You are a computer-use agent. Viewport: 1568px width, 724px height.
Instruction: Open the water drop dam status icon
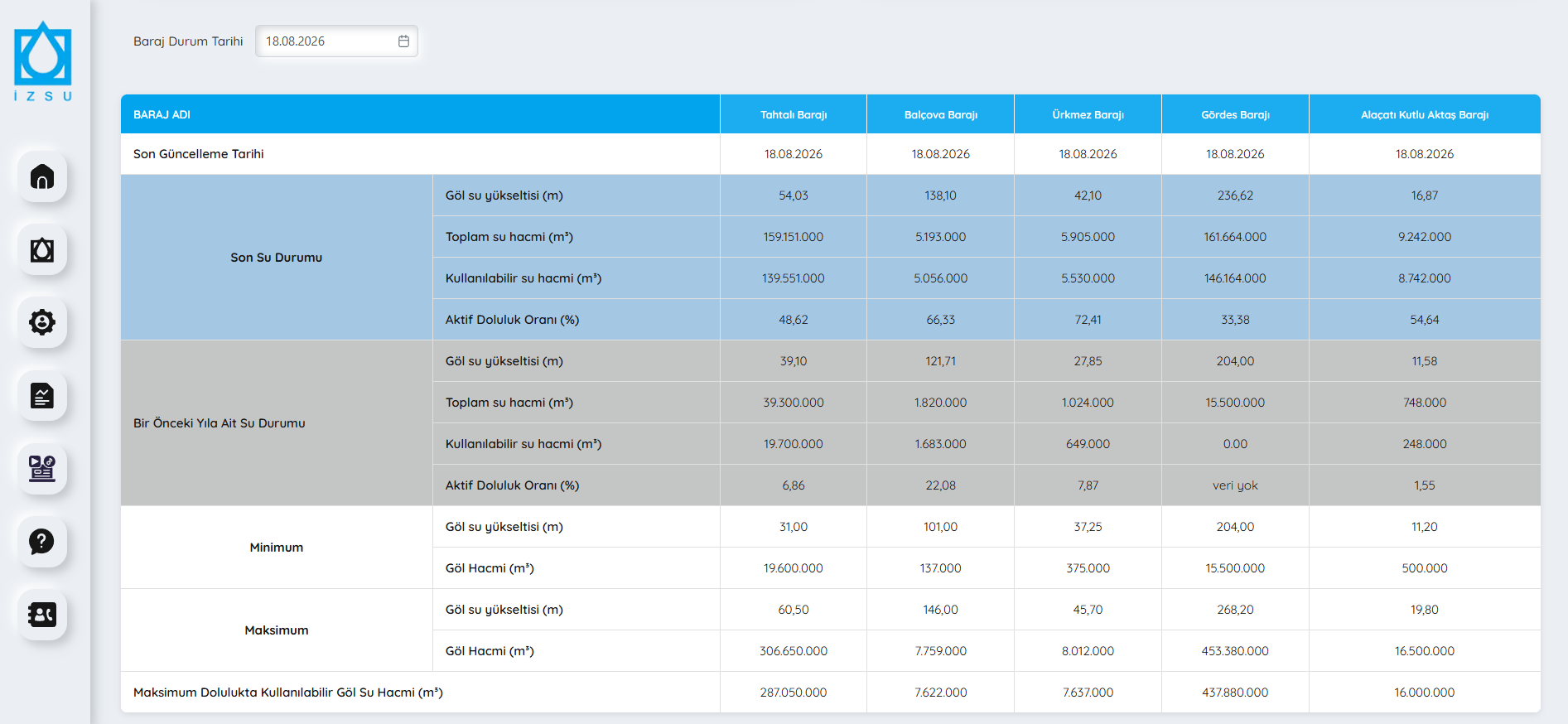tap(42, 249)
